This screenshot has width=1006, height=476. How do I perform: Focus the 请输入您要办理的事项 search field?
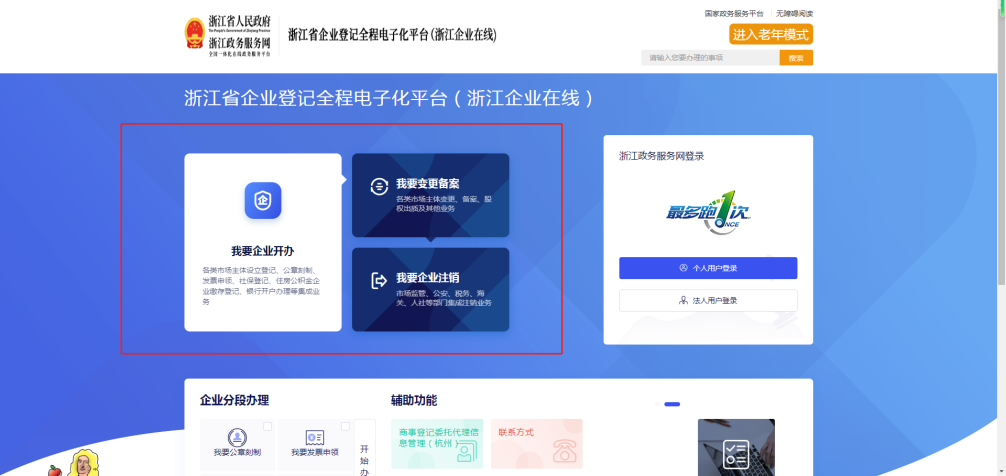(x=710, y=58)
